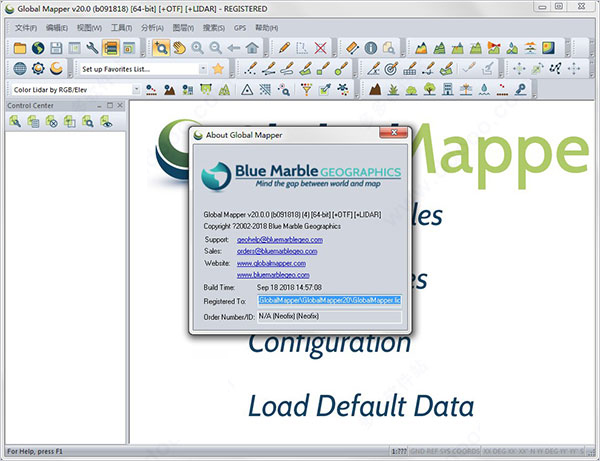The image size is (600, 461).
Task: Click the crescent moon Global Mapper icon
Action: point(56,69)
